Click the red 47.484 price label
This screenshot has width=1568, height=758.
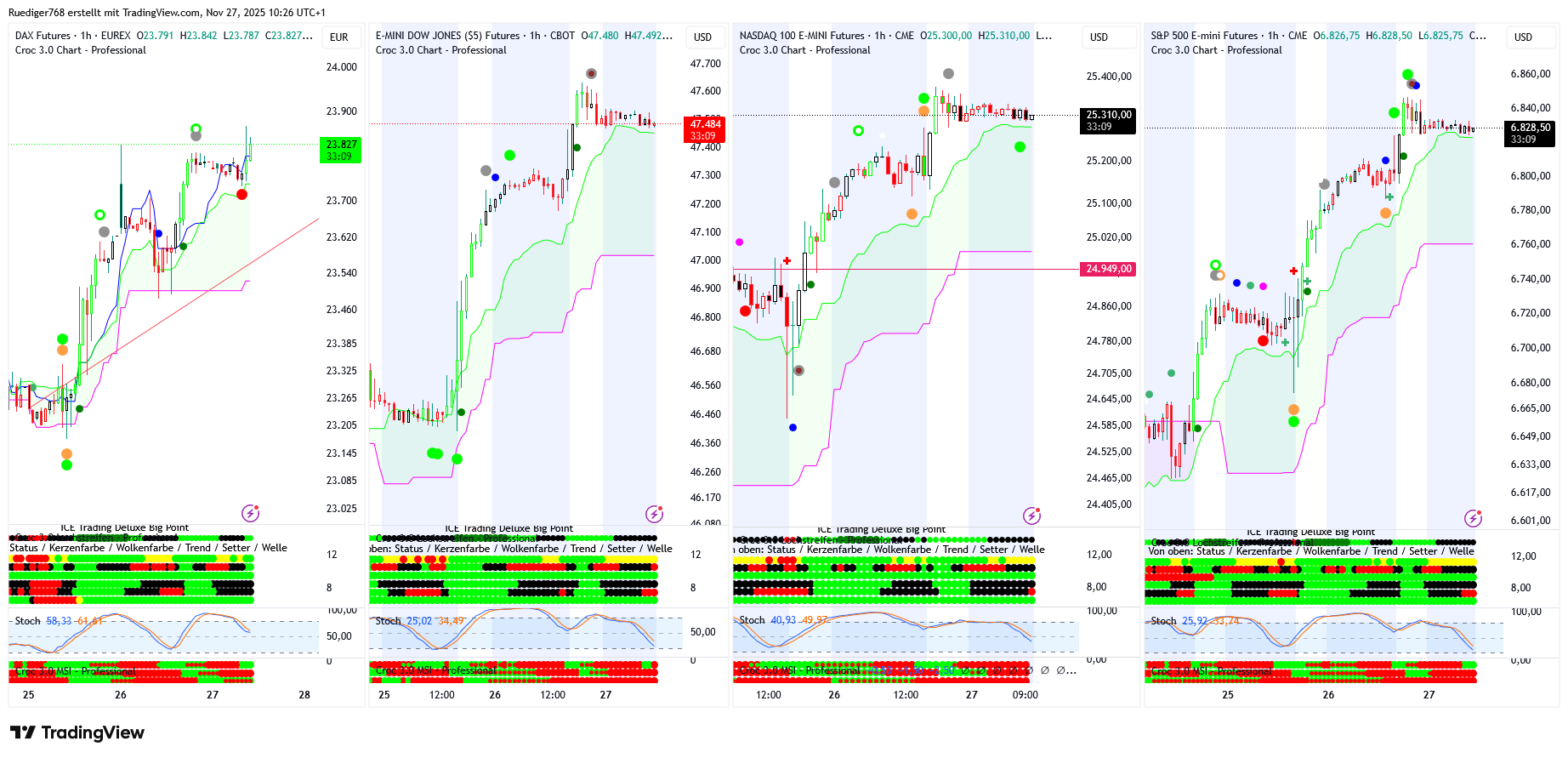[x=705, y=129]
